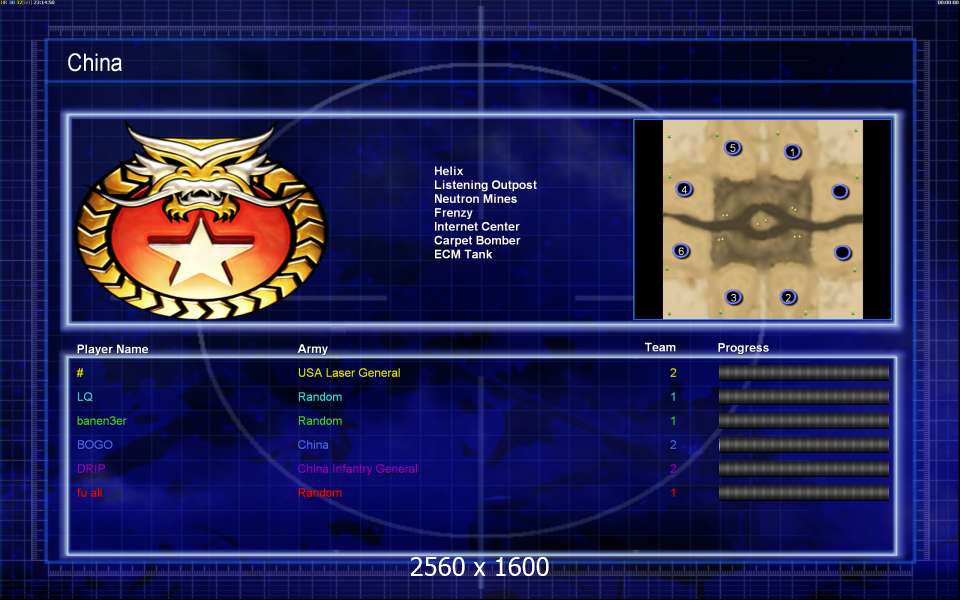The image size is (960, 600).
Task: Select player named # in list
Action: tap(80, 373)
